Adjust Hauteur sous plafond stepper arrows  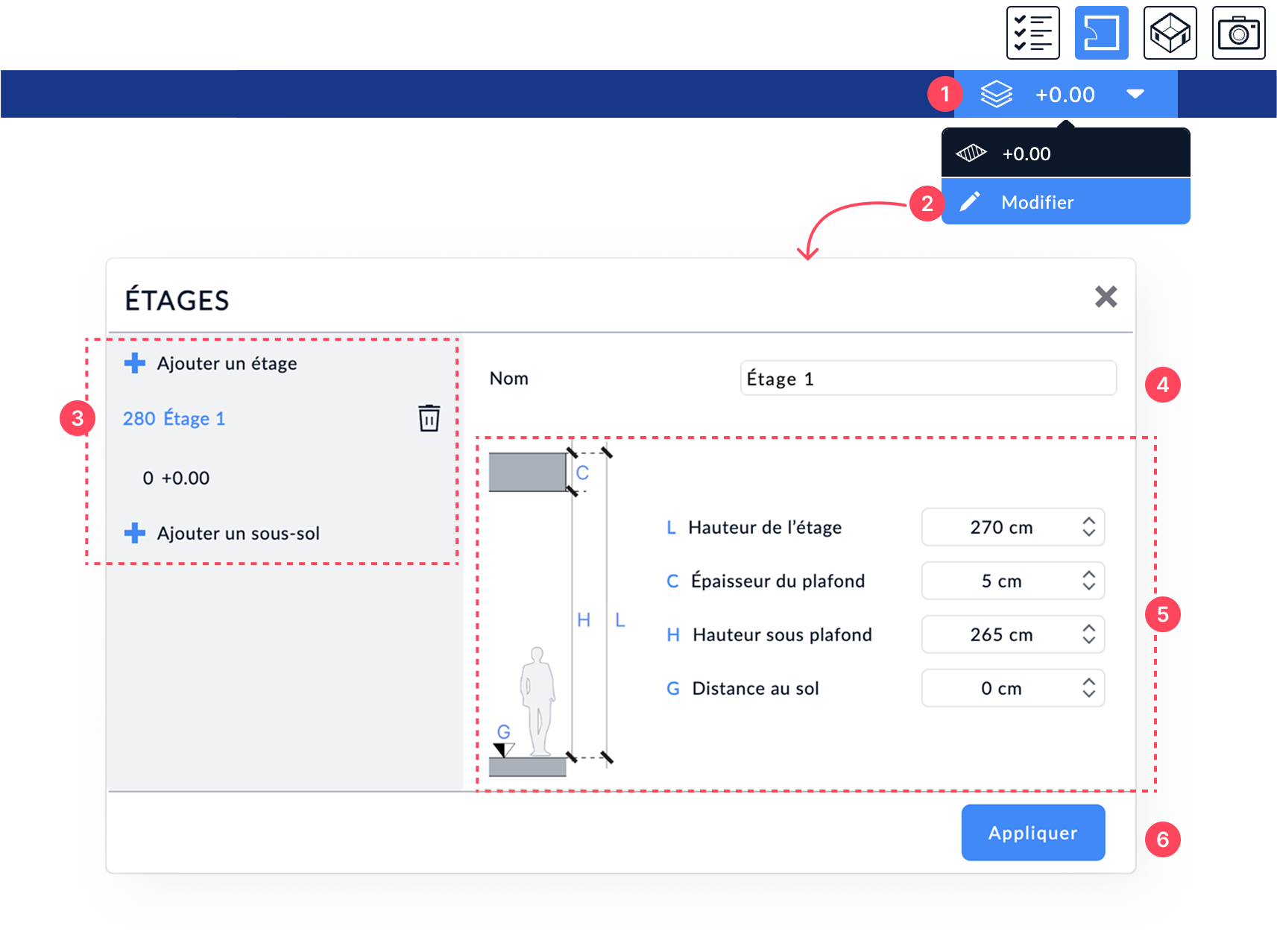point(1088,634)
